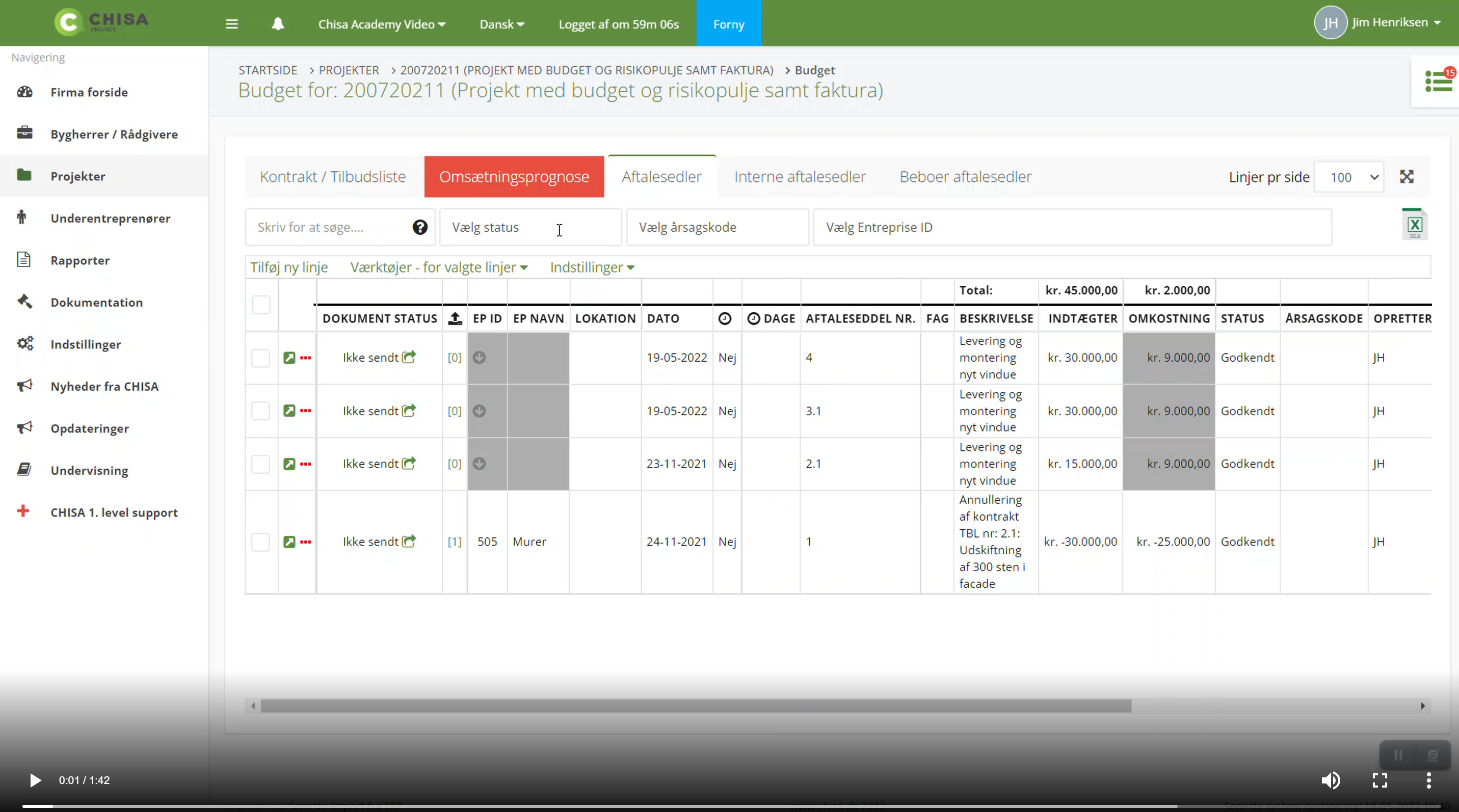This screenshot has width=1459, height=812.
Task: Check the select-all checkbox in table header
Action: point(261,305)
